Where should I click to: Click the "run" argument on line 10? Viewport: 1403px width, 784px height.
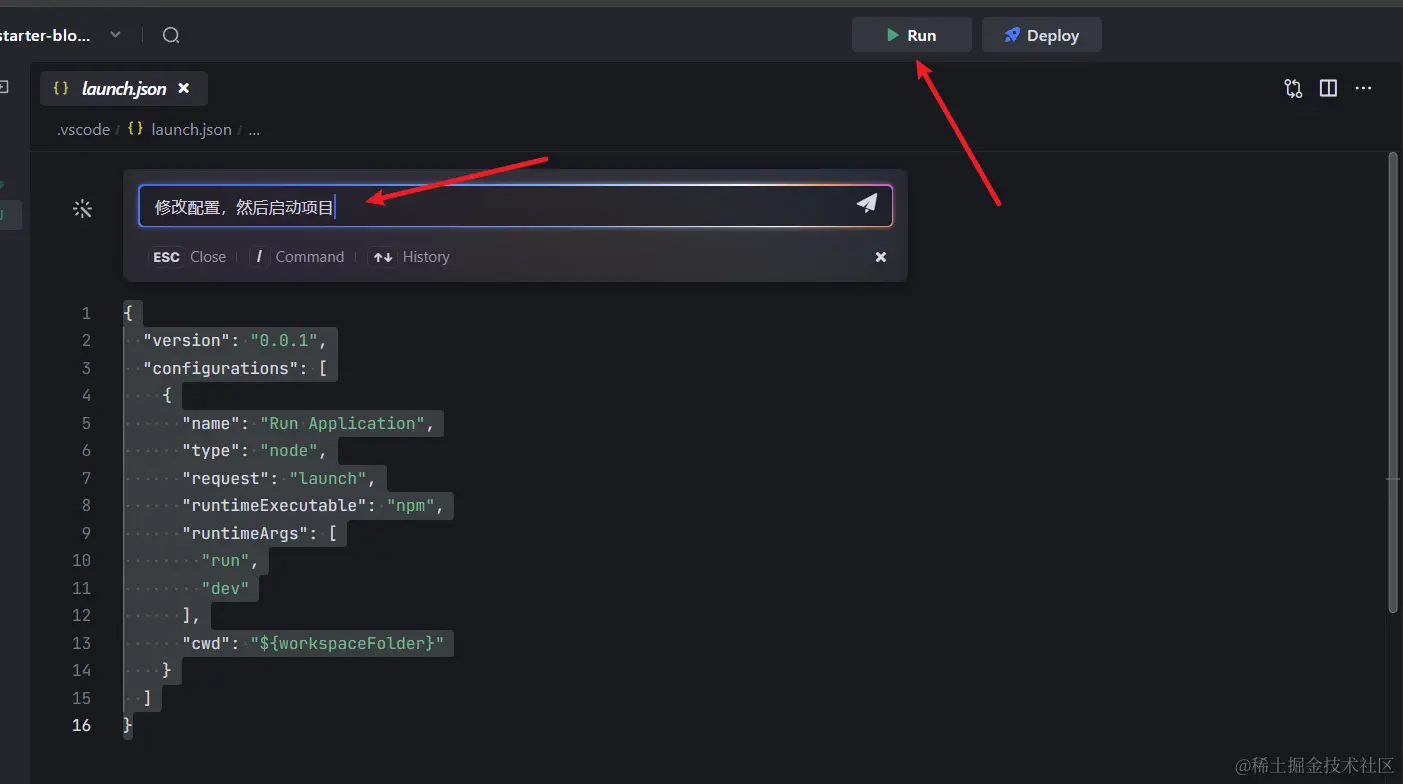226,560
